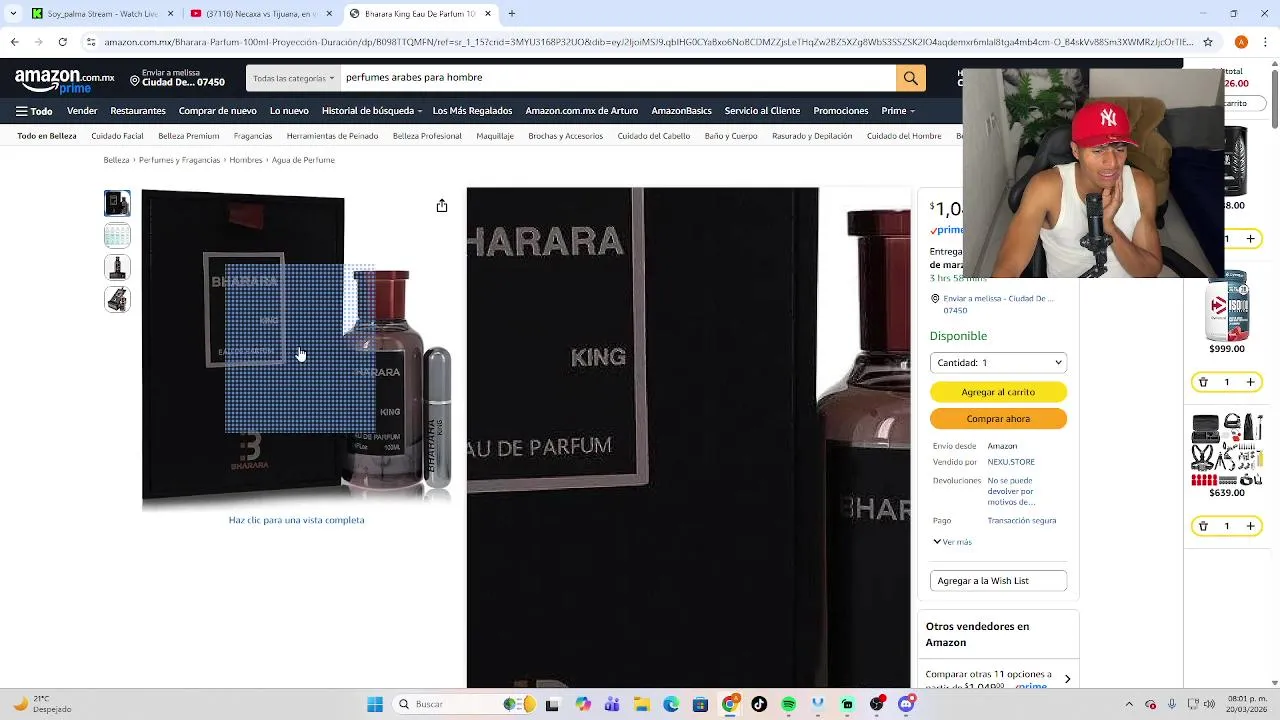Image resolution: width=1280 pixels, height=720 pixels.
Task: Open Los Más Regalados nav item
Action: 473,111
